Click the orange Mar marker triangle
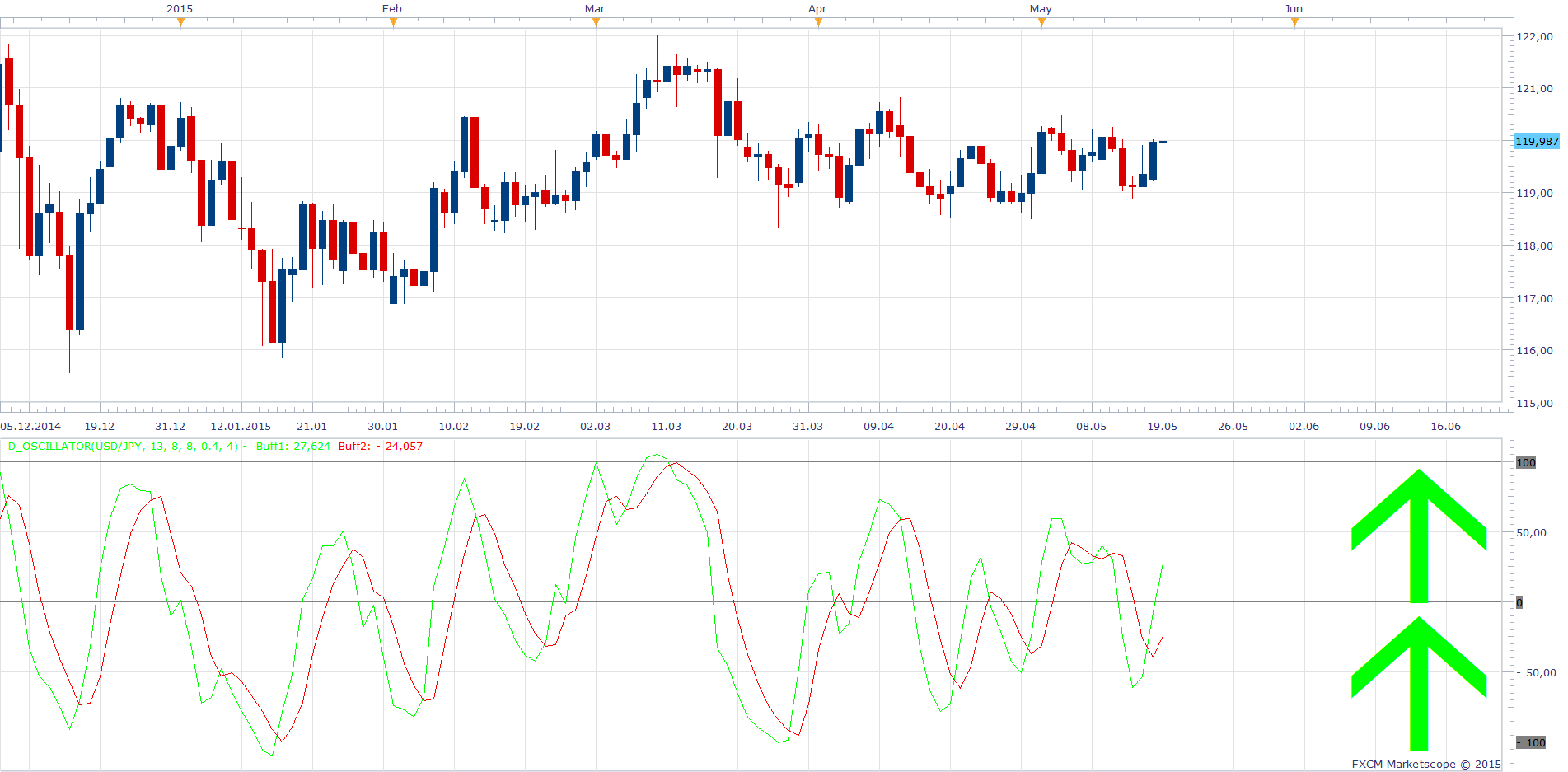Viewport: 1568px width, 772px height. [596, 22]
